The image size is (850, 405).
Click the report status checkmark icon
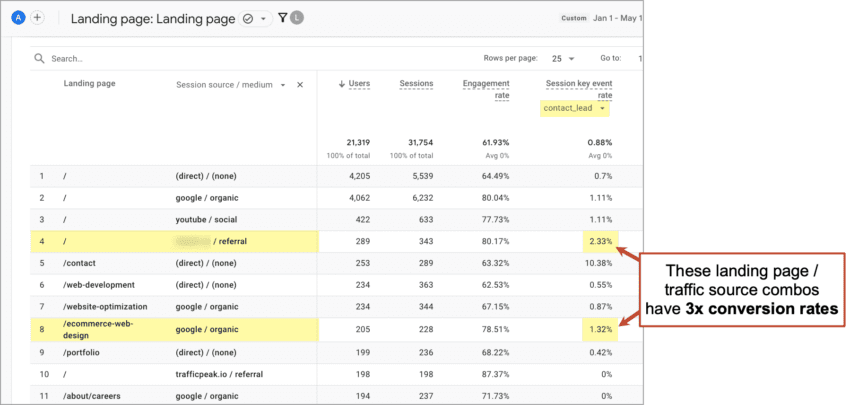247,18
